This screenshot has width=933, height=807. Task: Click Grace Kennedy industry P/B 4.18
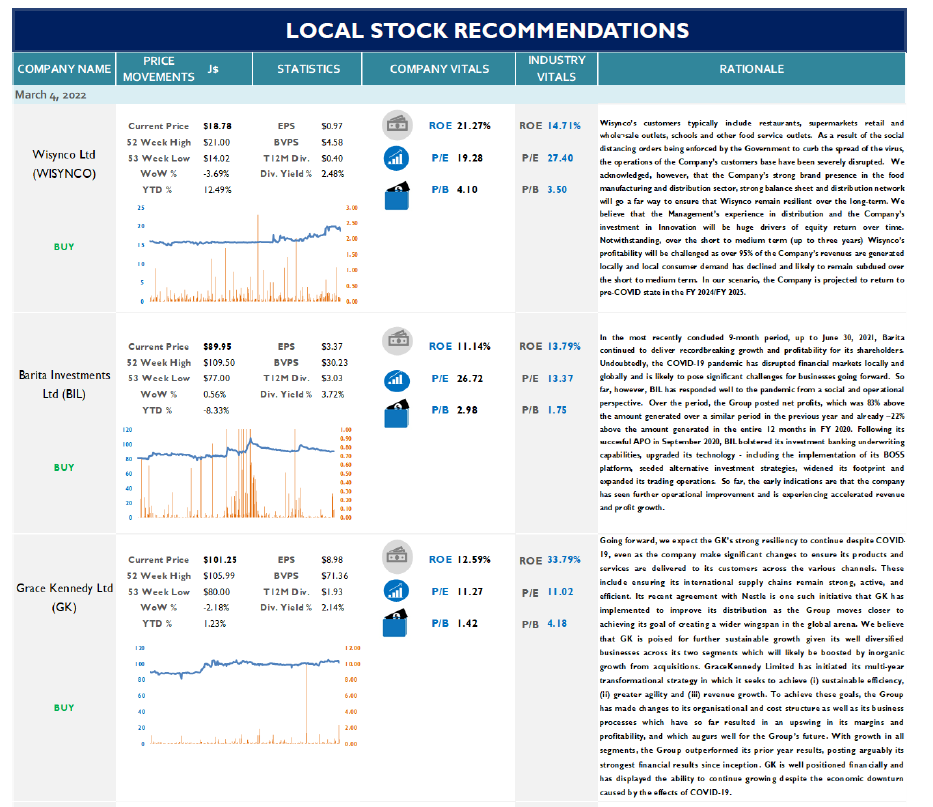click(557, 624)
